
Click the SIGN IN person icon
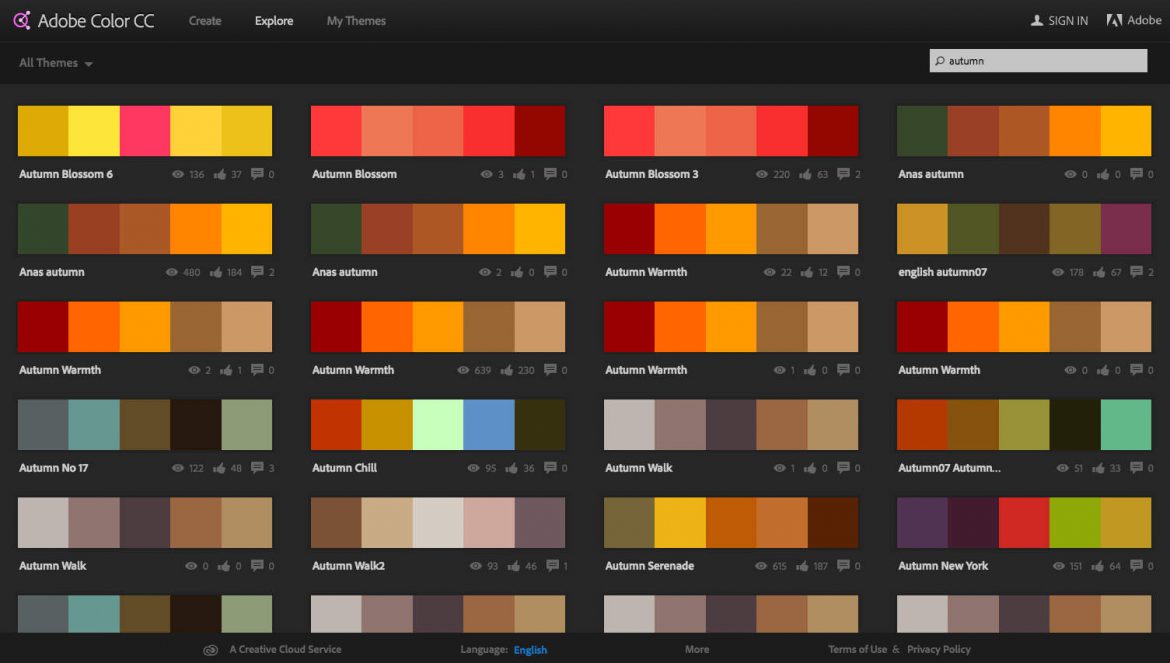click(1037, 20)
